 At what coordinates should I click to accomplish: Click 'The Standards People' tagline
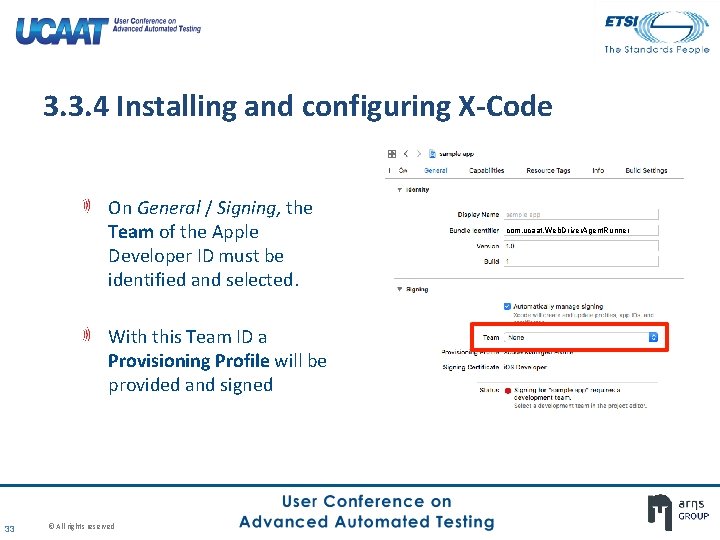(x=657, y=49)
